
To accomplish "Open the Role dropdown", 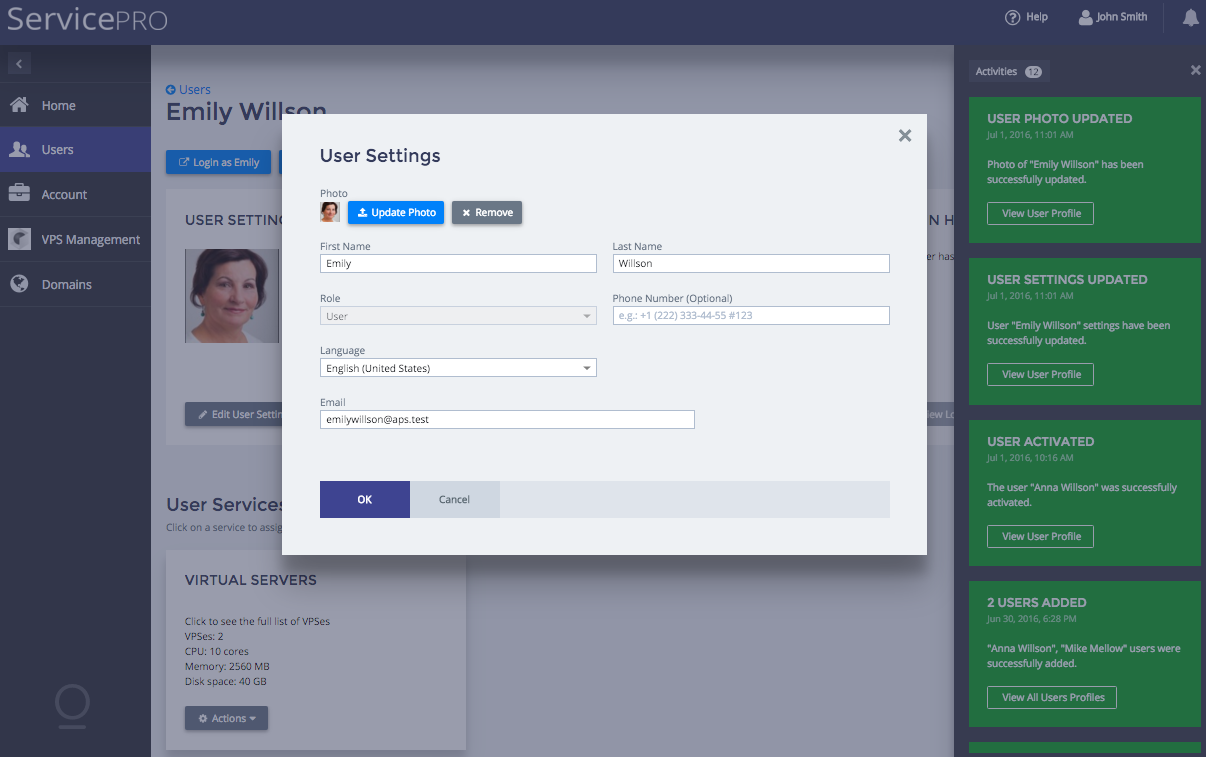I will click(x=458, y=316).
